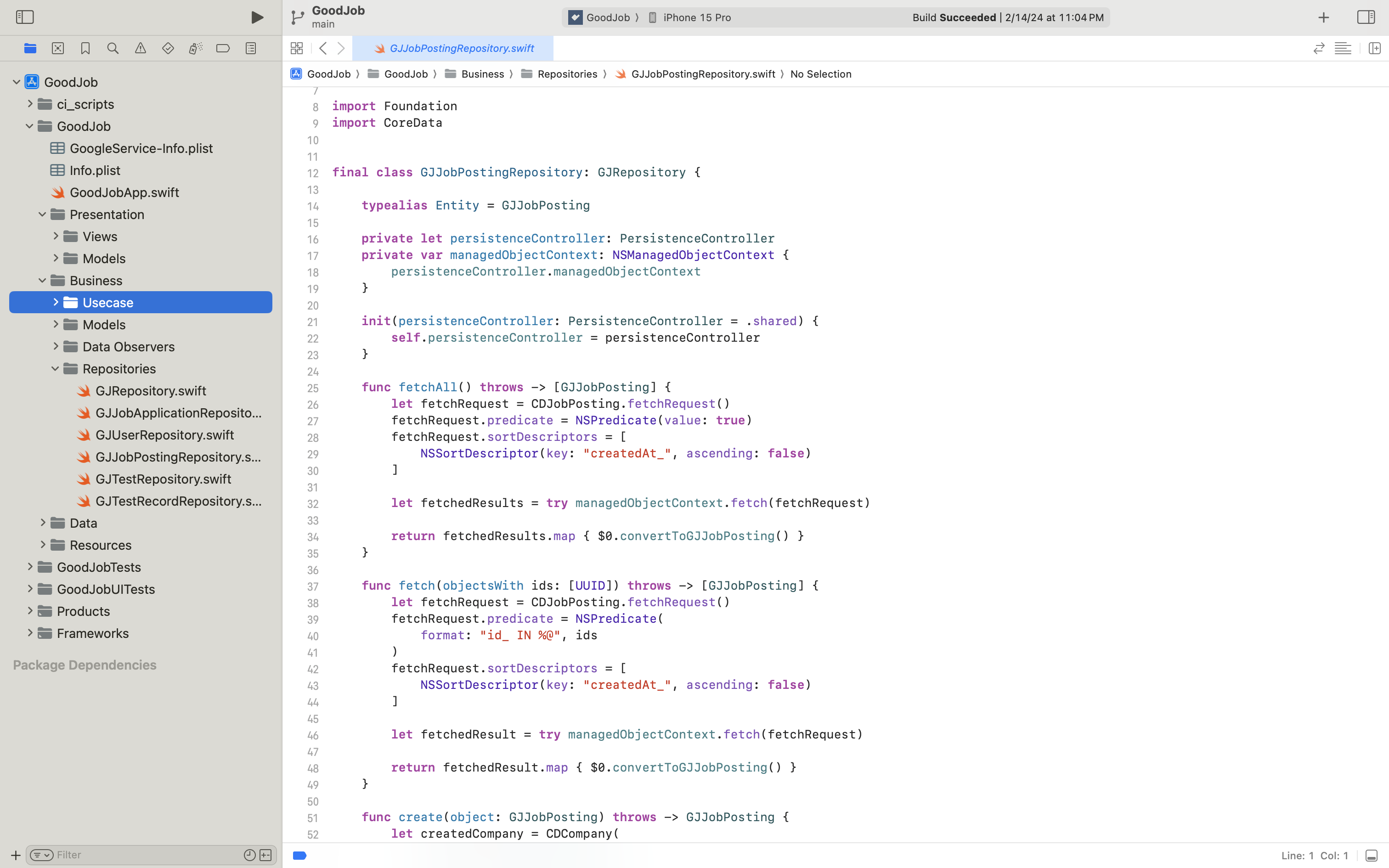The image size is (1389, 868).
Task: Expand the GoodJobTests folder
Action: [x=30, y=567]
